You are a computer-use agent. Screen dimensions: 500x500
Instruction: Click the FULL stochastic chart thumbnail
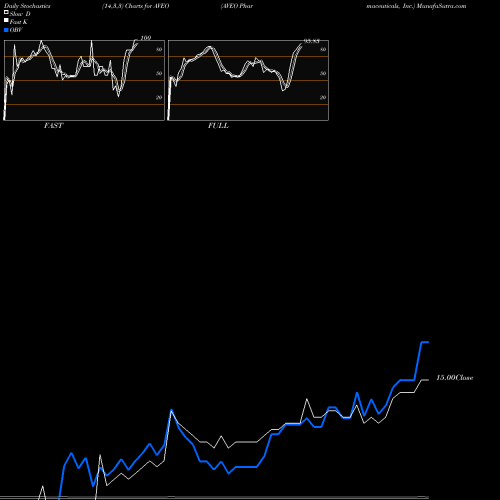tap(248, 80)
